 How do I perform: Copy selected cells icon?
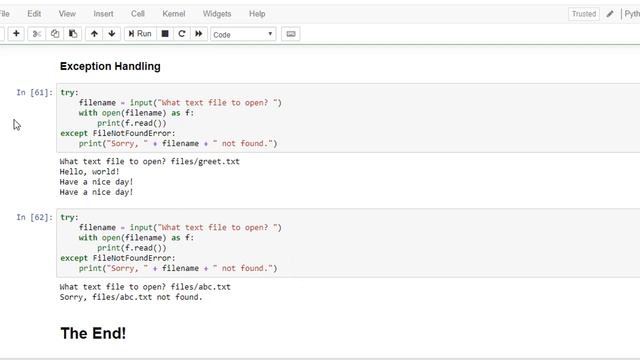click(x=55, y=34)
